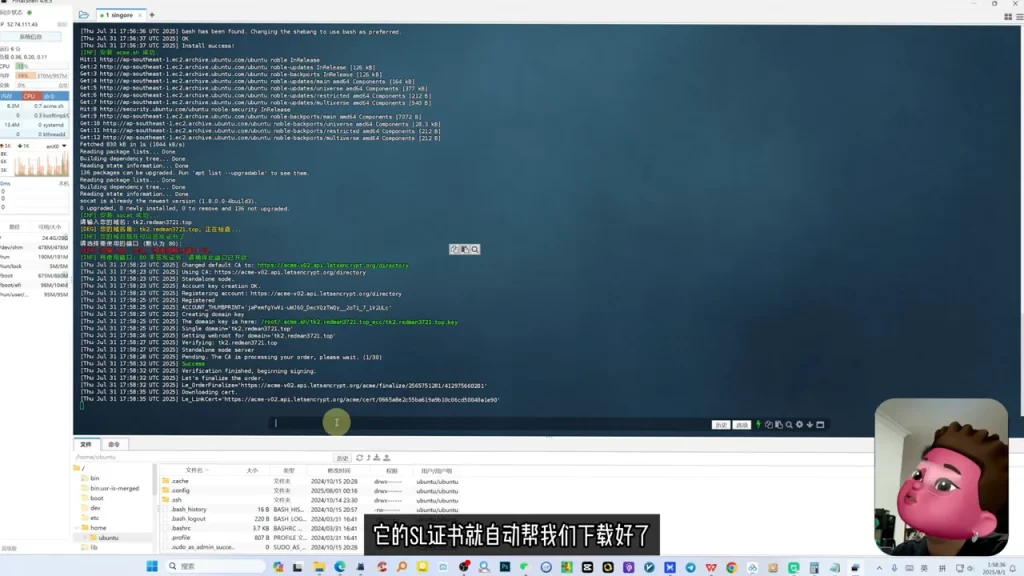Expand the ubuntu folder in tree
The image size is (1024, 576).
[86, 537]
